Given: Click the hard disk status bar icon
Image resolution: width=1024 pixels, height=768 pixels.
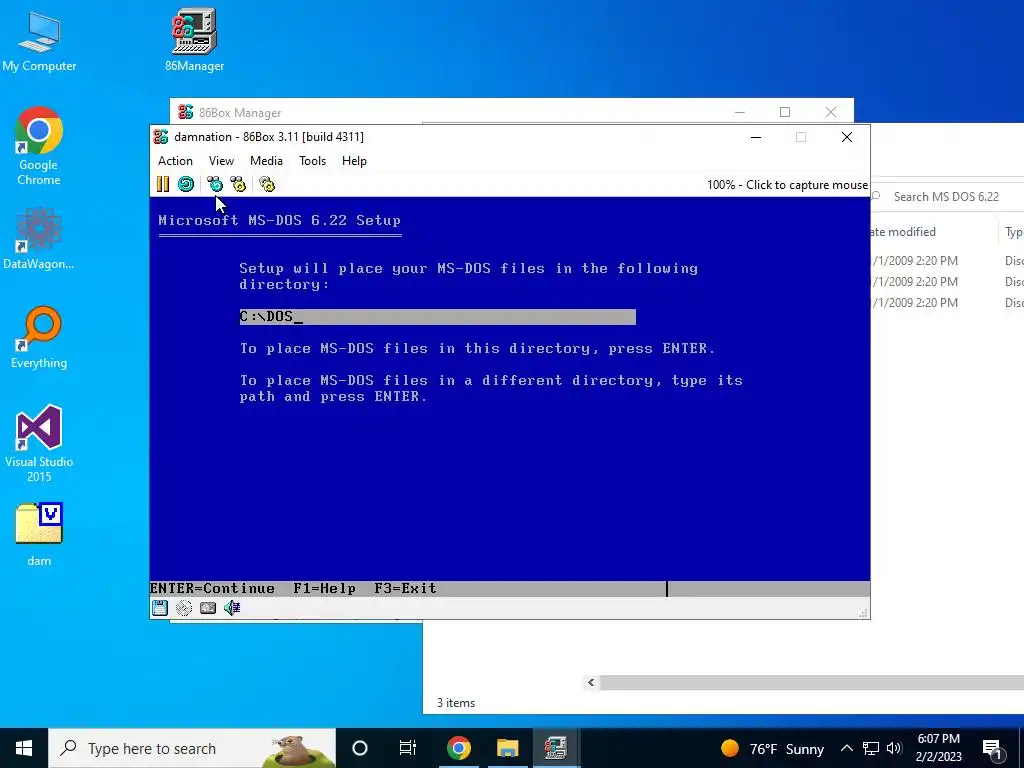Looking at the screenshot, I should click(x=208, y=608).
